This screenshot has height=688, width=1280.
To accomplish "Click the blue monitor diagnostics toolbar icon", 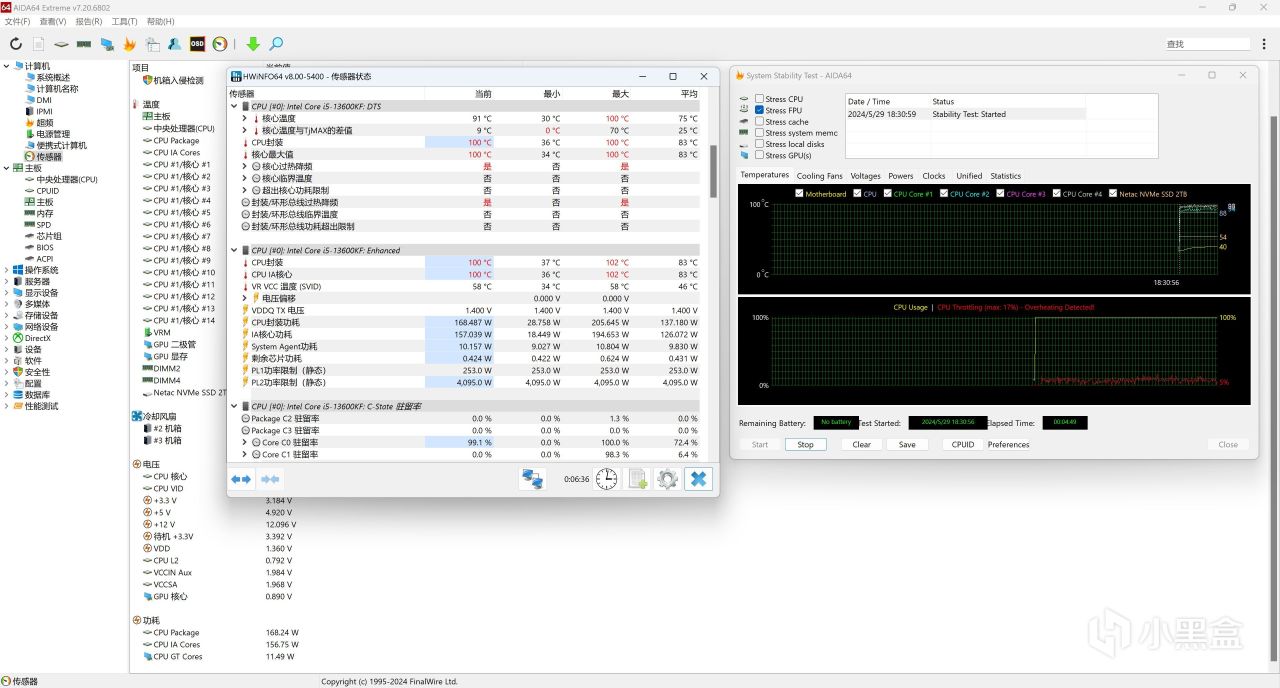I will pos(107,44).
